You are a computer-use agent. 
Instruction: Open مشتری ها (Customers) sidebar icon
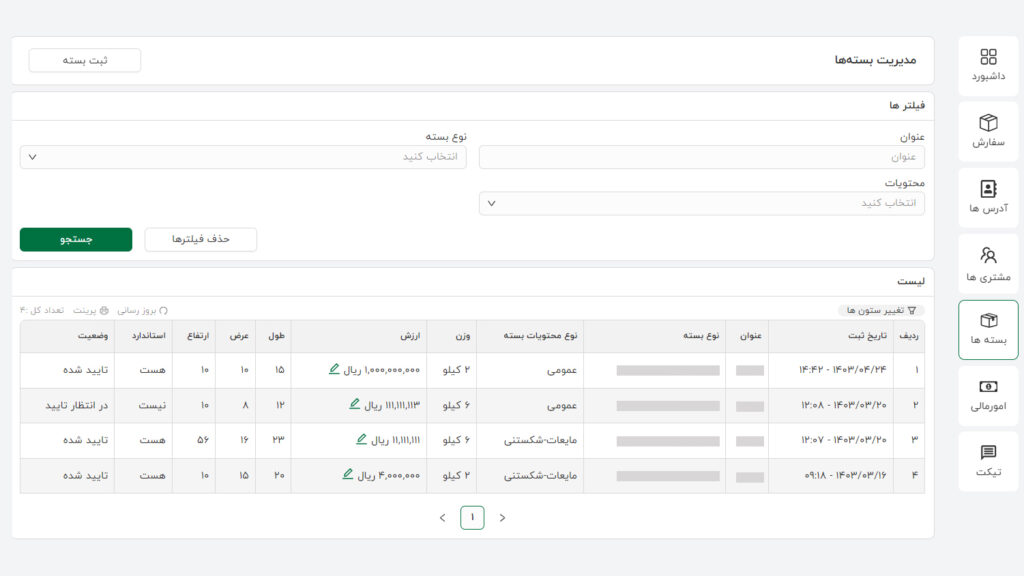click(x=988, y=264)
